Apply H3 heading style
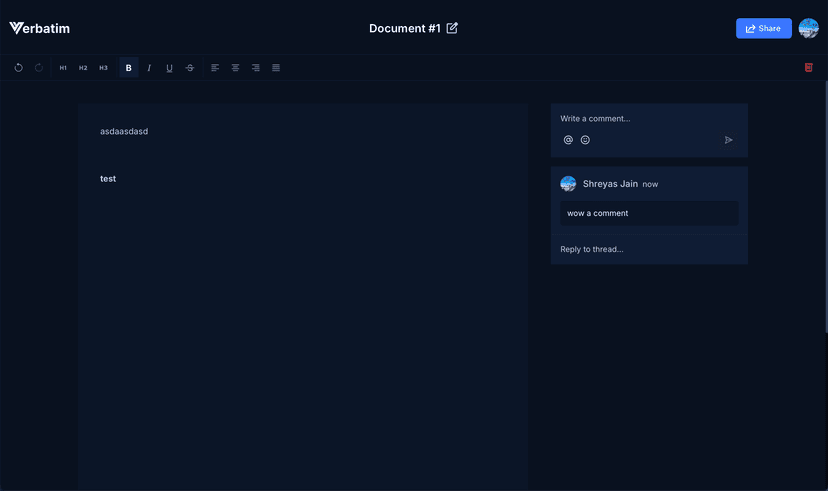This screenshot has height=491, width=828. 103,68
